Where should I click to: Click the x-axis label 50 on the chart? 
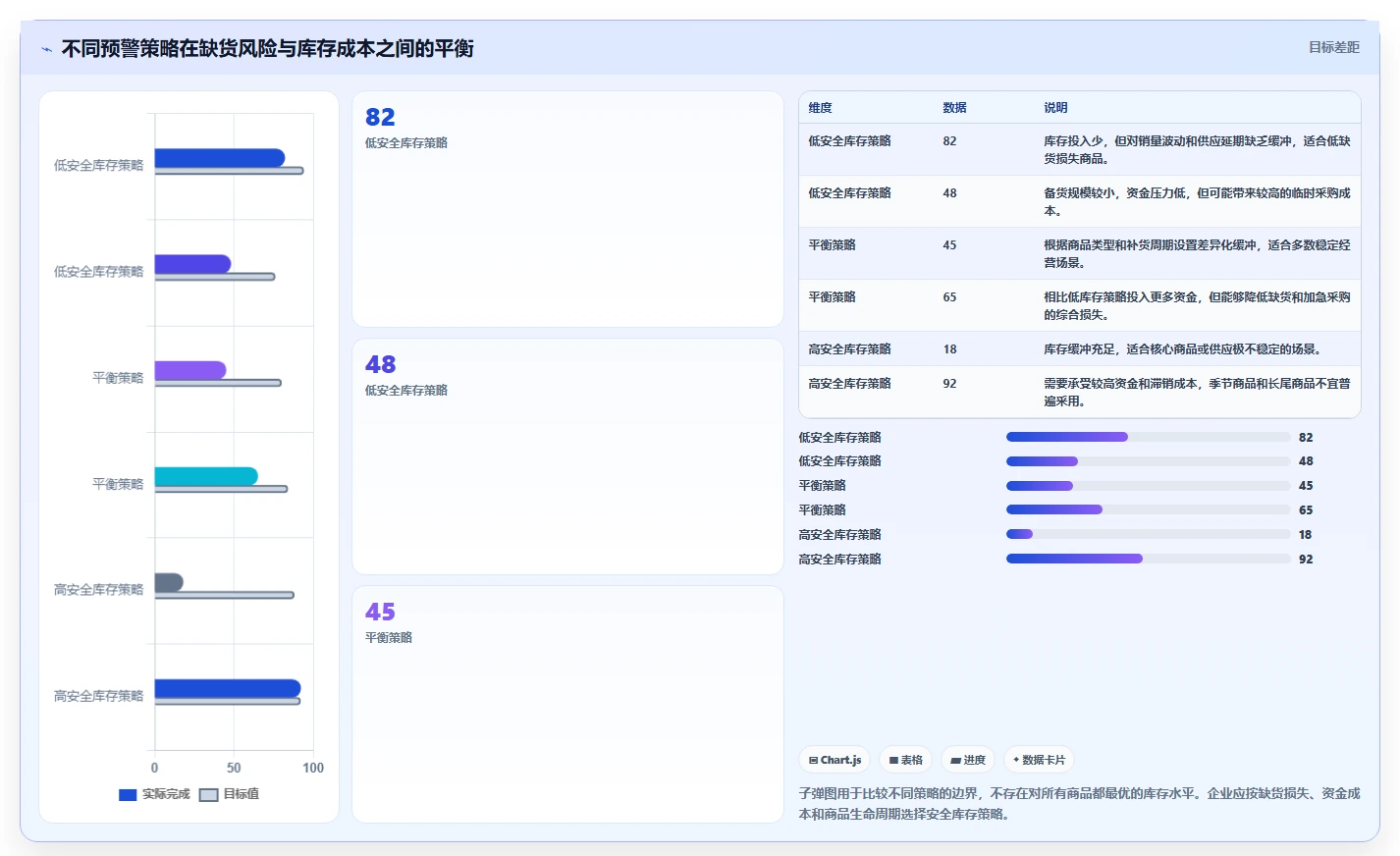(x=234, y=768)
